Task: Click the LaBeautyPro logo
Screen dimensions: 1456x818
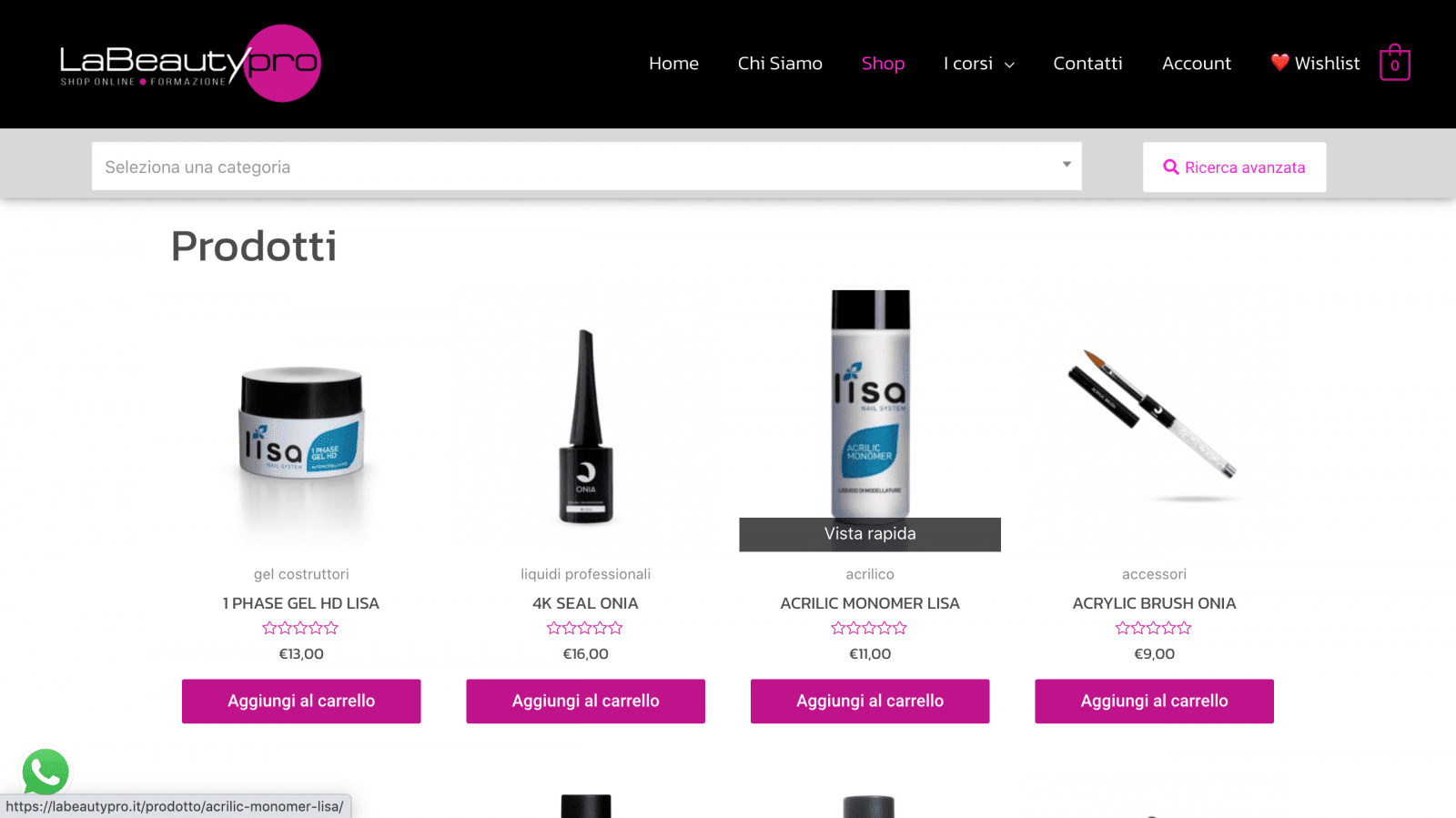Action: tap(189, 63)
